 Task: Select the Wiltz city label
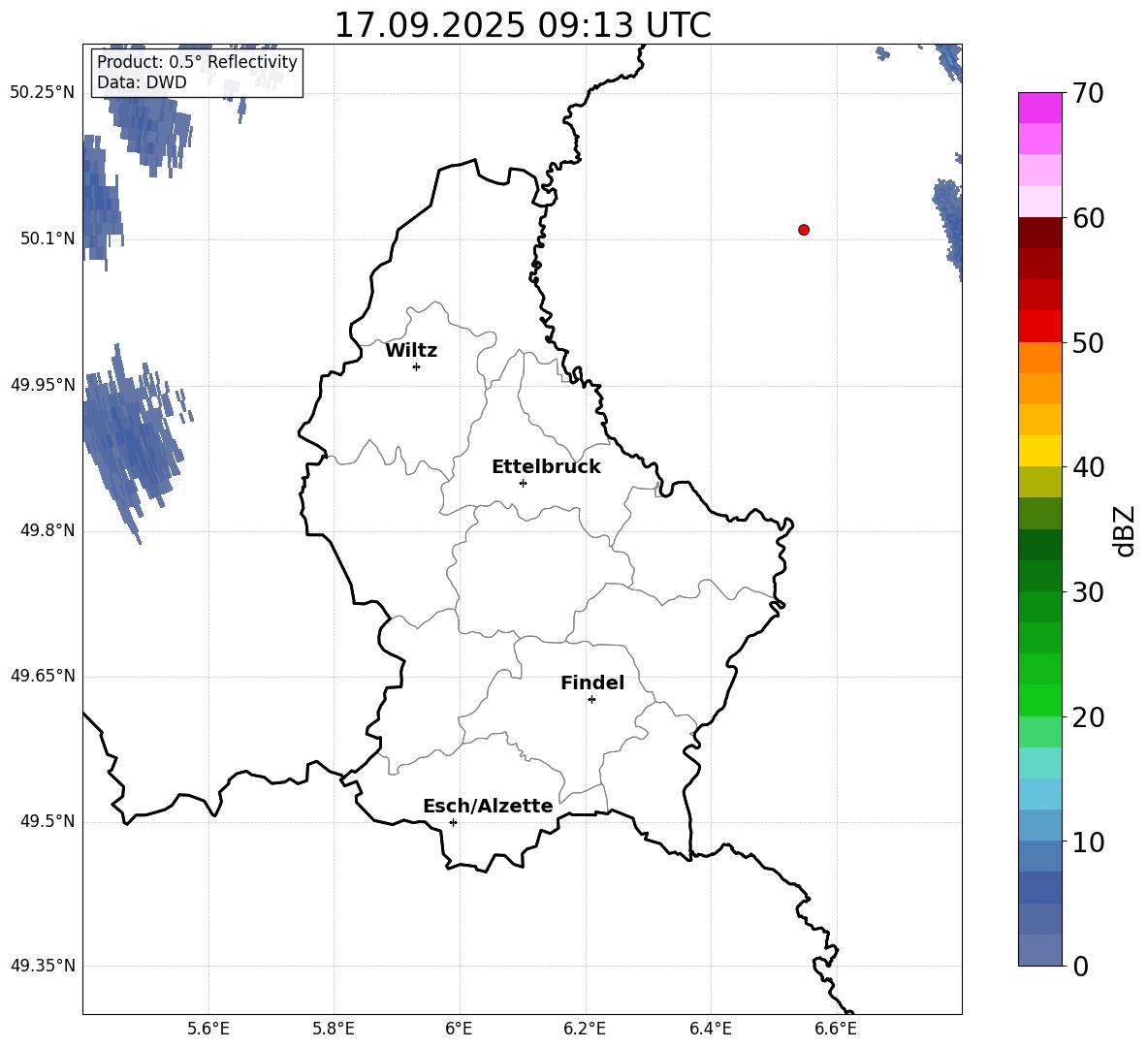[411, 351]
